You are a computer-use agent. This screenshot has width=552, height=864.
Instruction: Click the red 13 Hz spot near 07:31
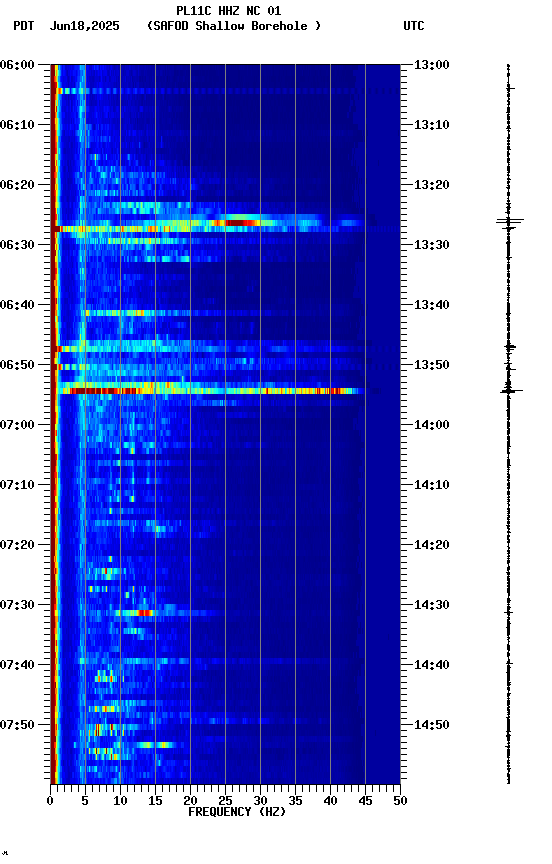pyautogui.click(x=144, y=613)
